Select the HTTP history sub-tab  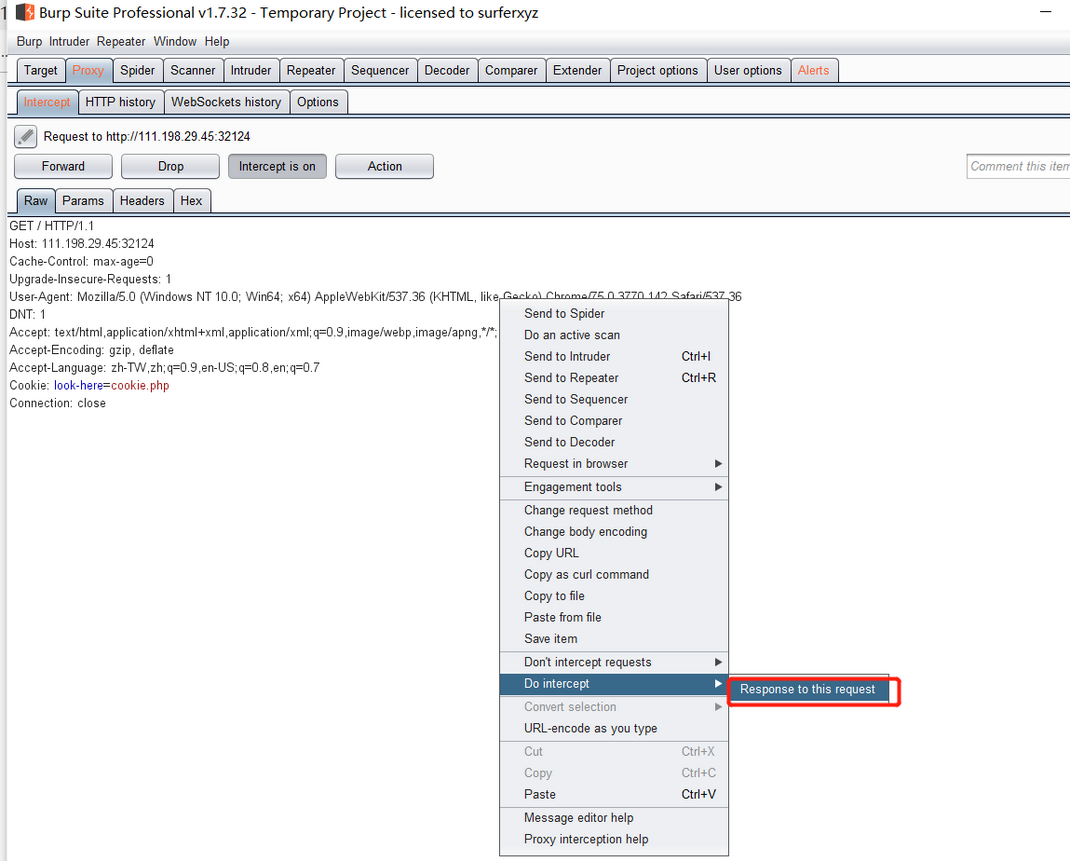click(x=121, y=102)
